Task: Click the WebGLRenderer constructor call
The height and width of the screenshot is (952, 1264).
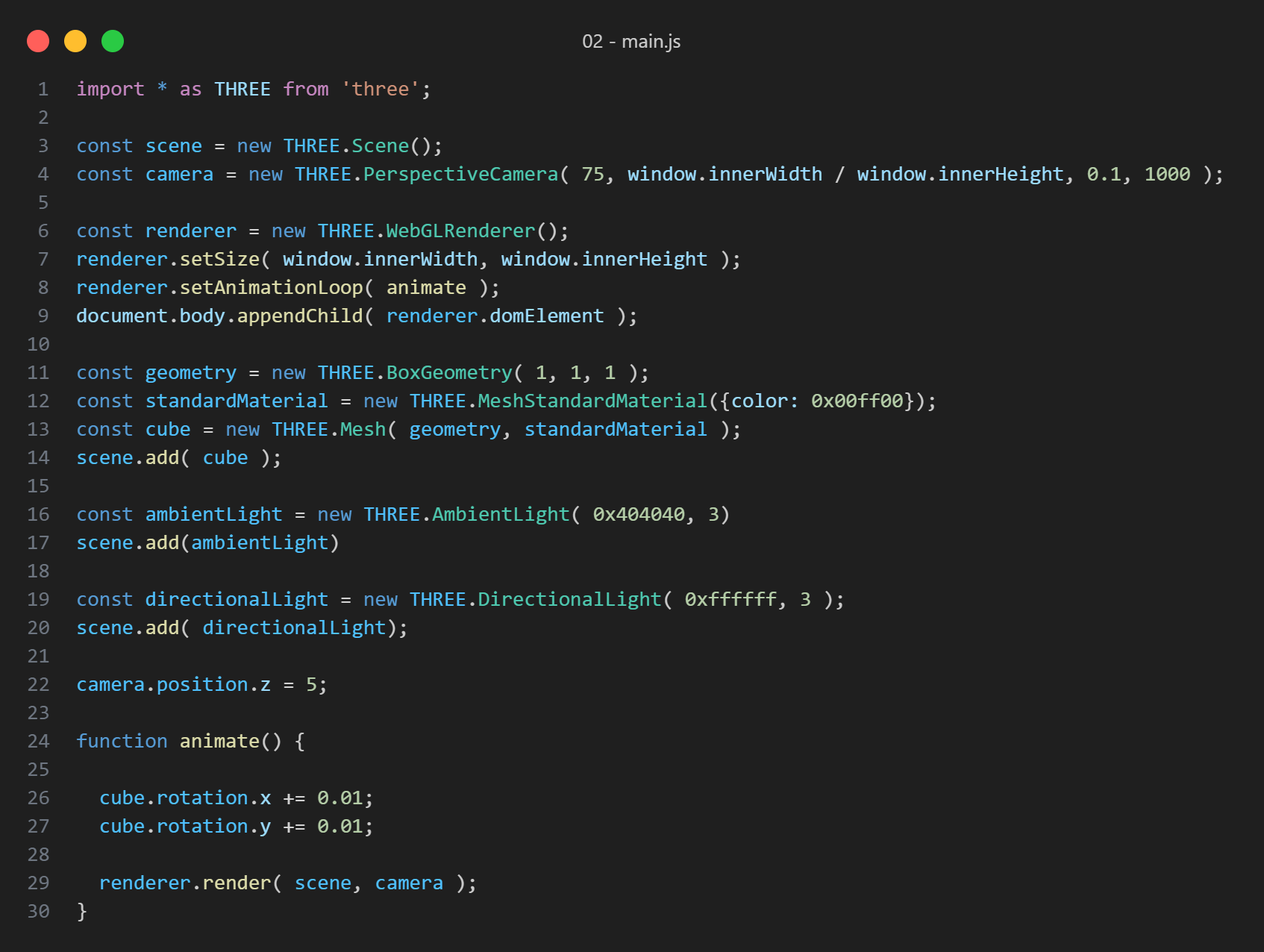Action: [x=460, y=231]
